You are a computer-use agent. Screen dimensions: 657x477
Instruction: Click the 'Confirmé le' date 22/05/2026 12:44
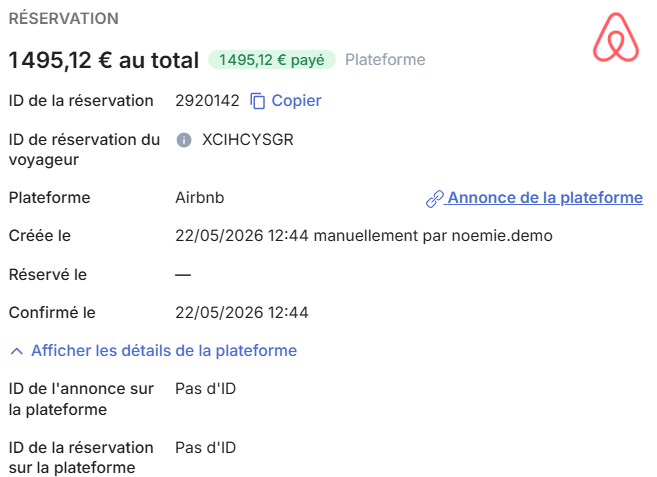click(x=242, y=313)
